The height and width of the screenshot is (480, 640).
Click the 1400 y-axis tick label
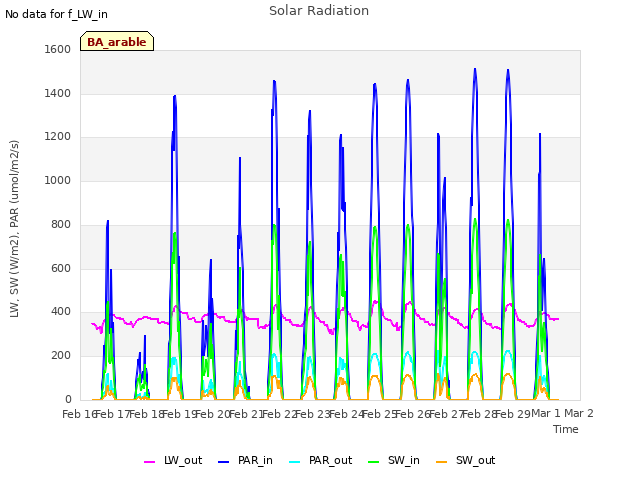pos(58,93)
